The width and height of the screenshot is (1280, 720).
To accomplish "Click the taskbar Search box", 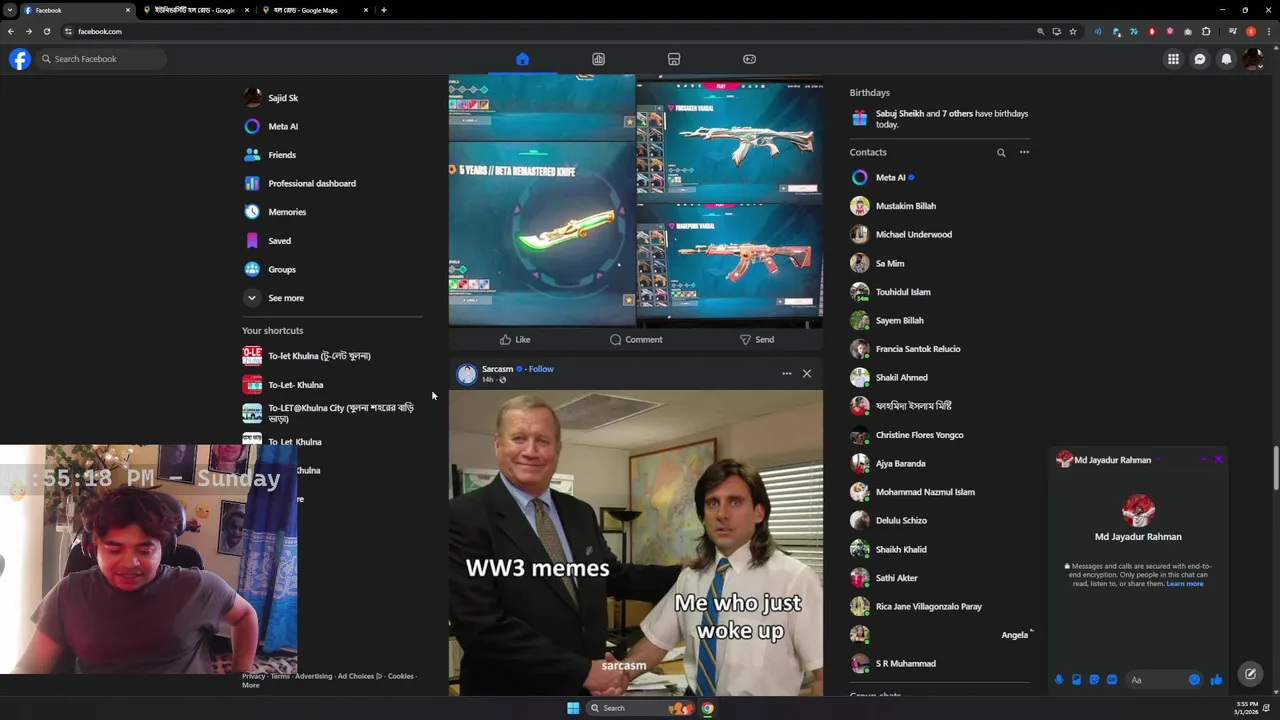I will click(x=640, y=708).
